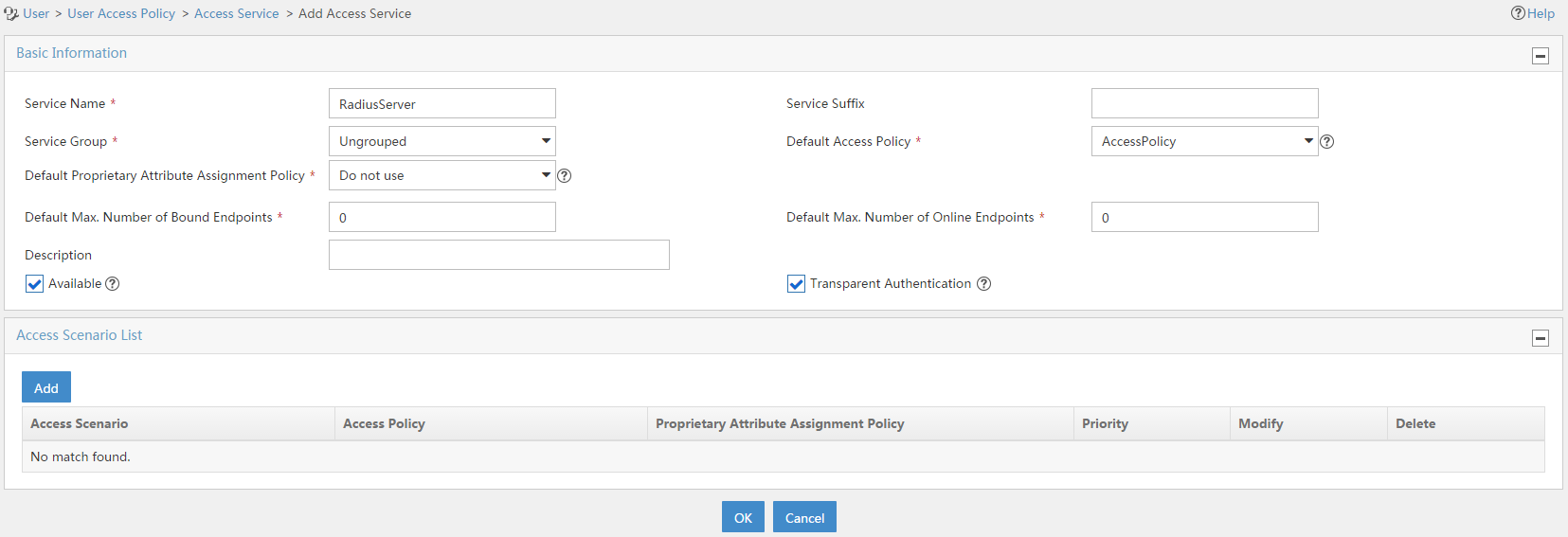Uncheck the Available checkbox
1568x537 pixels.
click(35, 284)
